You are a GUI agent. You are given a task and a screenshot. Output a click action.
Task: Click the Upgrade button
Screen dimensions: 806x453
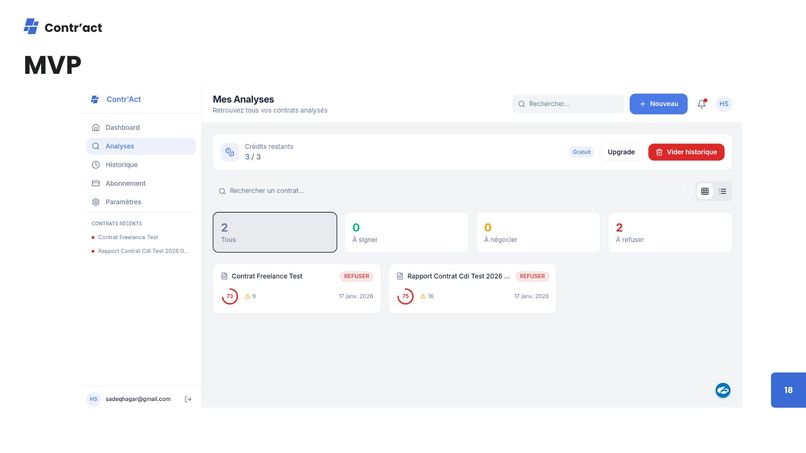pos(621,152)
